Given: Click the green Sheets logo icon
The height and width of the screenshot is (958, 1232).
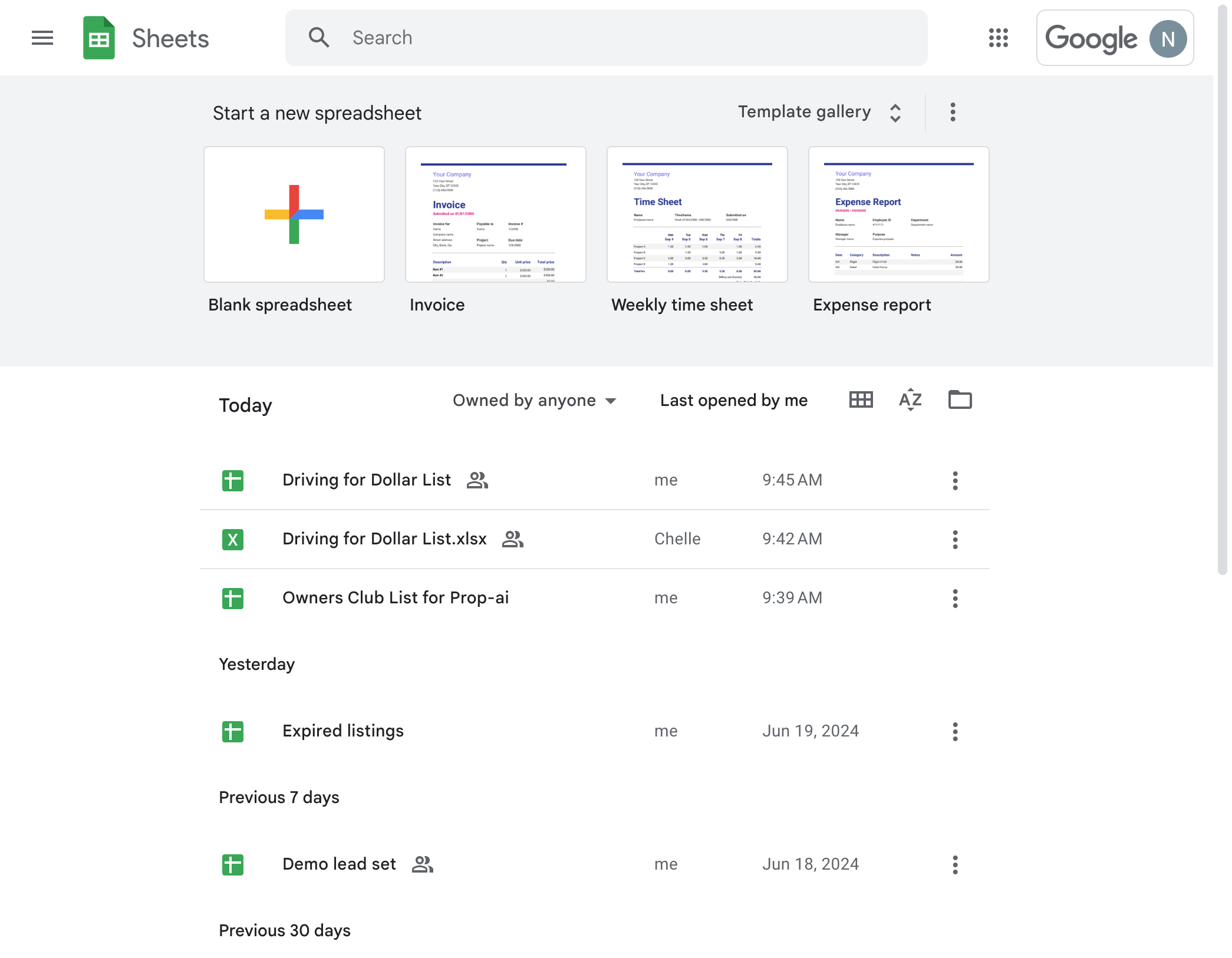Looking at the screenshot, I should tap(99, 38).
